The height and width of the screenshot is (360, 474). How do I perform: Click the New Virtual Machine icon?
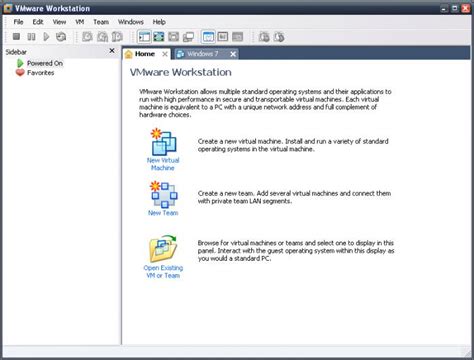click(x=163, y=142)
